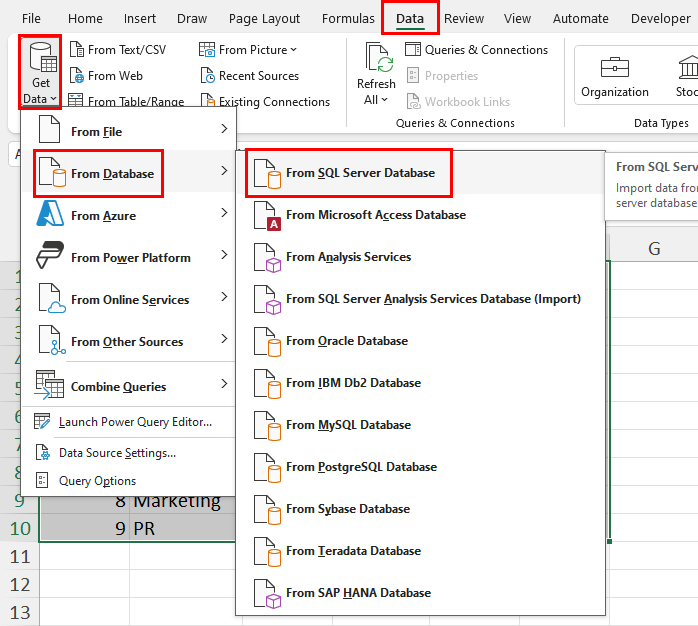Select row 13 header

20,612
